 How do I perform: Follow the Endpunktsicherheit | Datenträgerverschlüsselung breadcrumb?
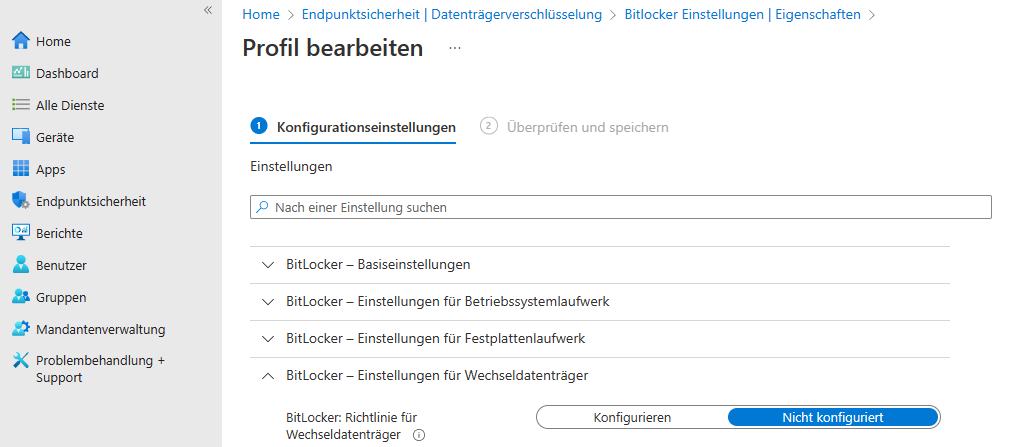coord(452,14)
